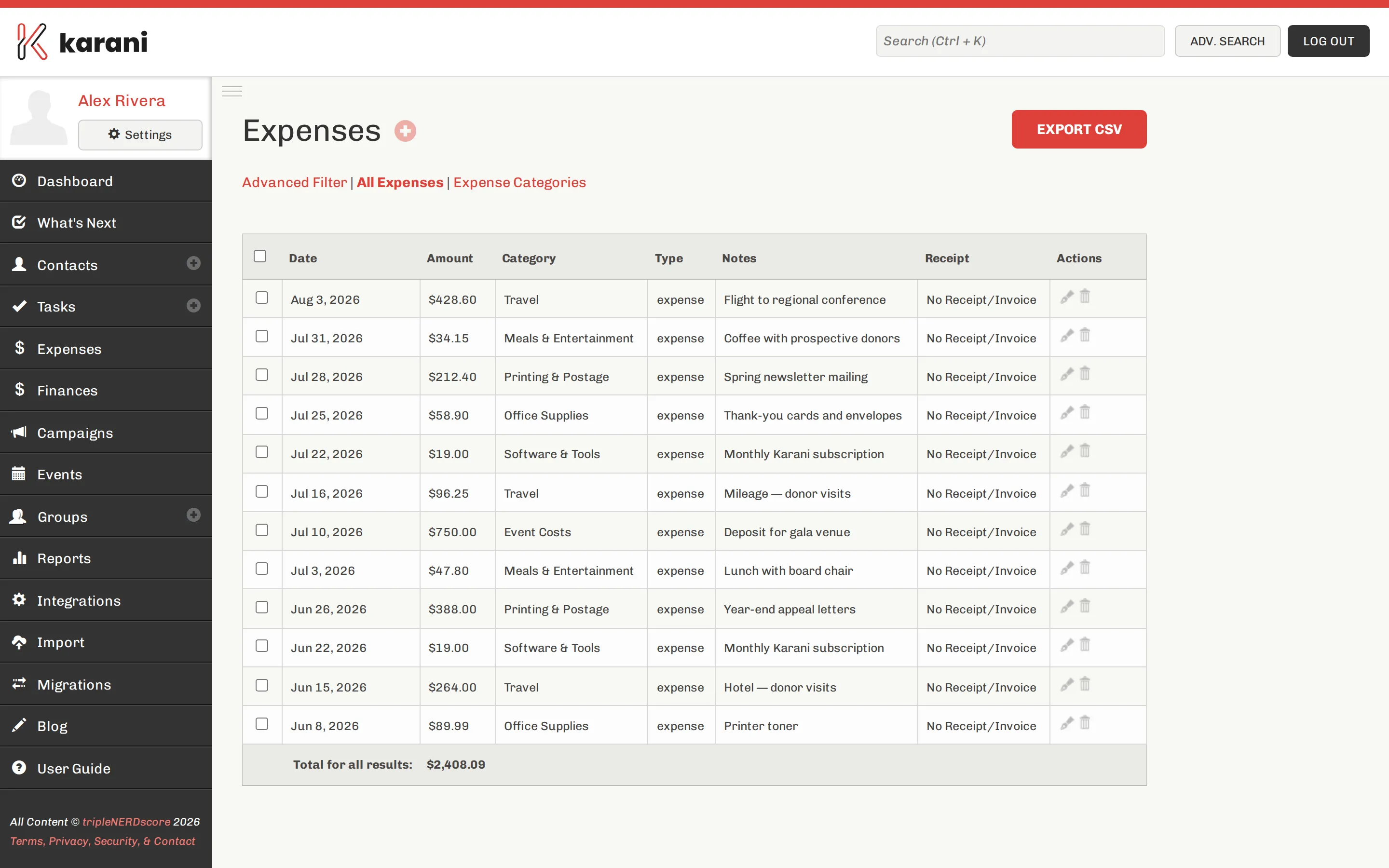Open Migrations in the sidebar
Image resolution: width=1389 pixels, height=868 pixels.
coord(106,684)
